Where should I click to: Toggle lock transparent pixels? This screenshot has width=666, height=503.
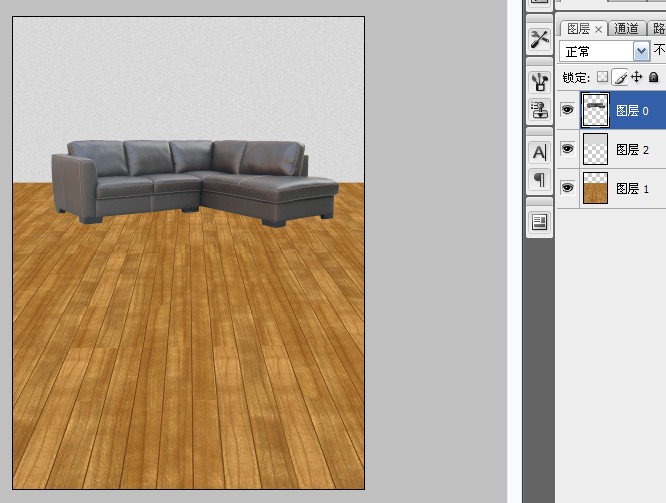[x=602, y=77]
